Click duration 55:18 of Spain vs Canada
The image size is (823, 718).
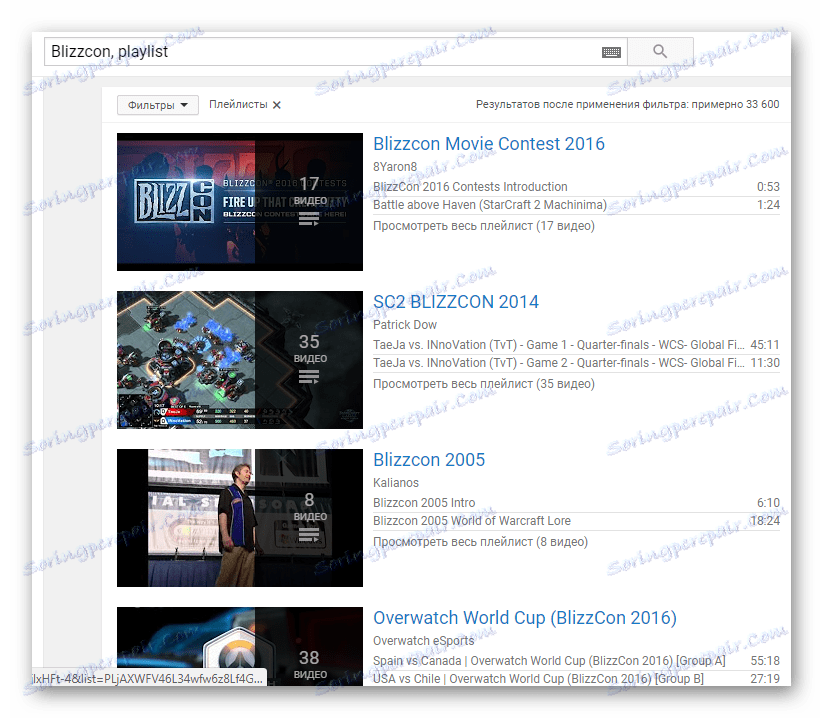(x=765, y=661)
